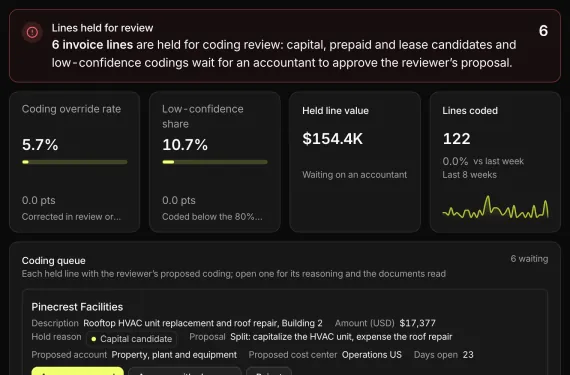The height and width of the screenshot is (375, 570).
Task: Click the '6 waiting' label
Action: tap(529, 259)
